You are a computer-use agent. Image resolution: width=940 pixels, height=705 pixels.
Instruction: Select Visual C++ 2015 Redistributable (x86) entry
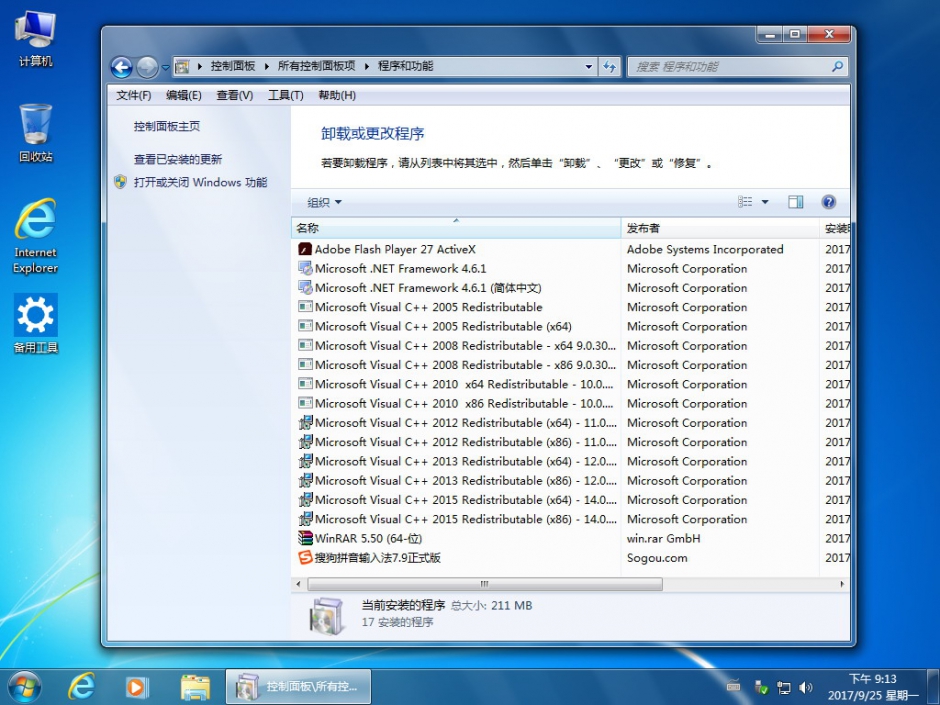[457, 519]
